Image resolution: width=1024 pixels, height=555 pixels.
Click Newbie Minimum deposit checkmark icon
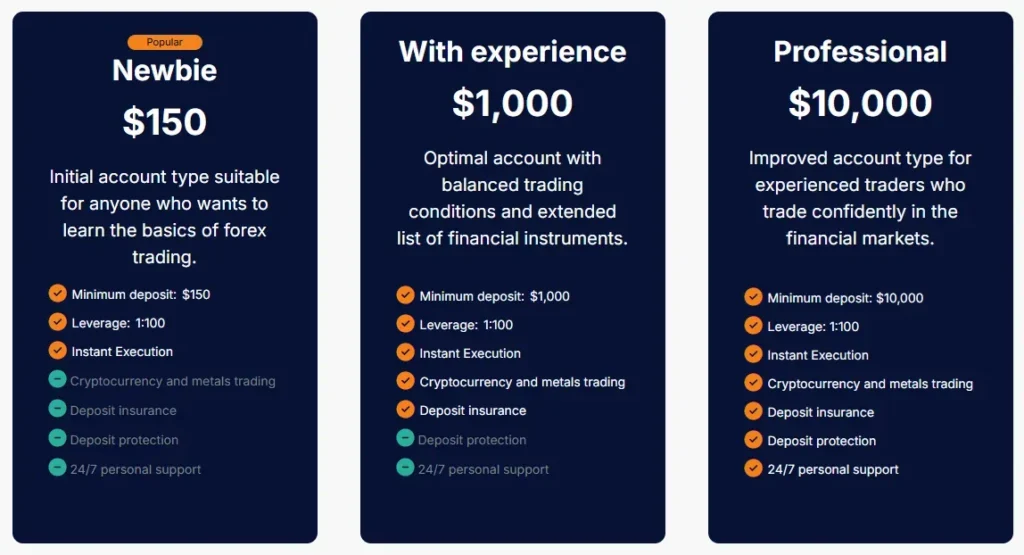tap(58, 294)
